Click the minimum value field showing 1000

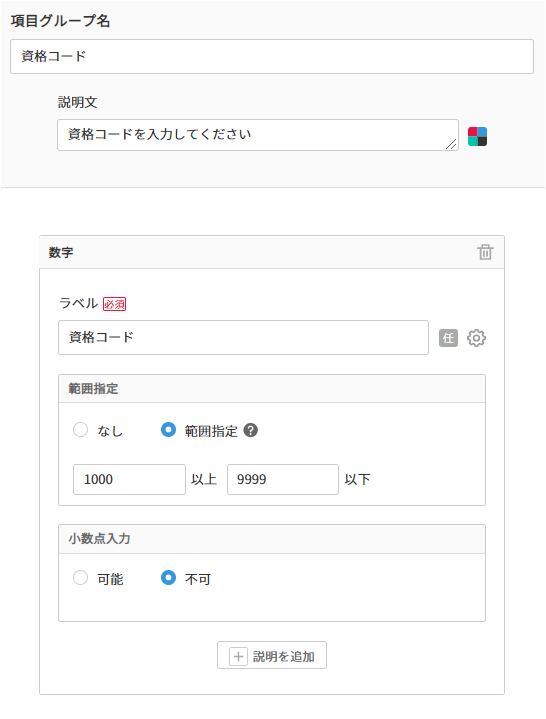tap(129, 479)
